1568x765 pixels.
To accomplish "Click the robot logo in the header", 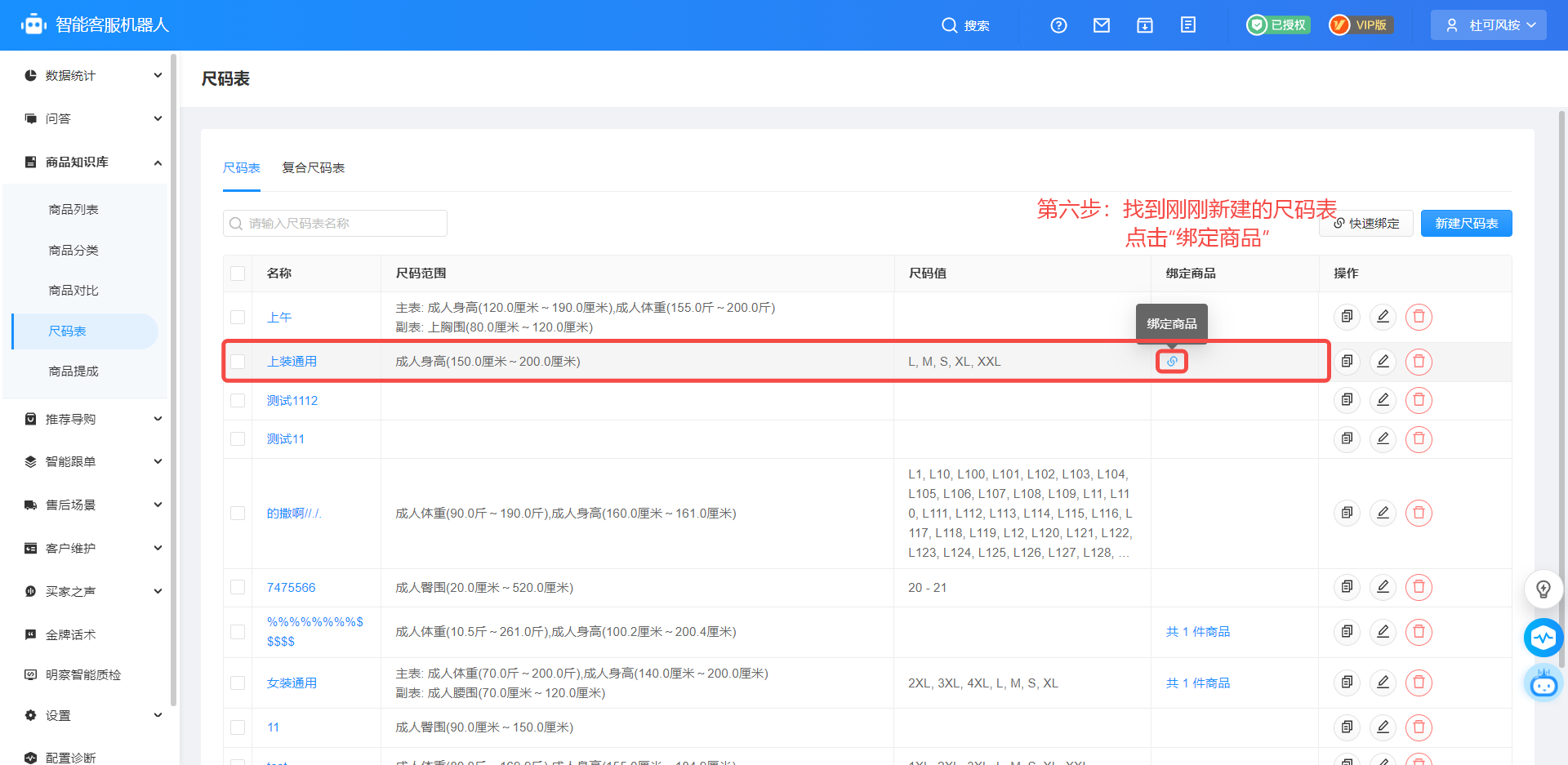I will tap(33, 24).
